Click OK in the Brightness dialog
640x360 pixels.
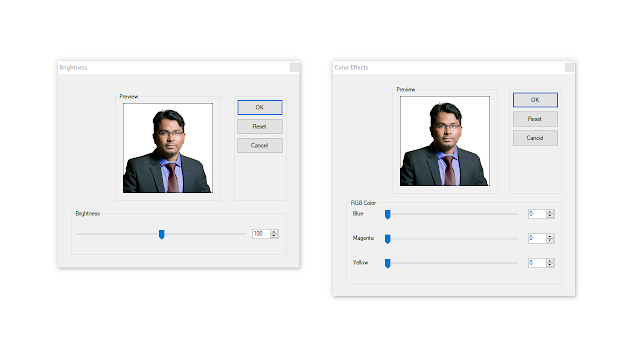coord(260,107)
